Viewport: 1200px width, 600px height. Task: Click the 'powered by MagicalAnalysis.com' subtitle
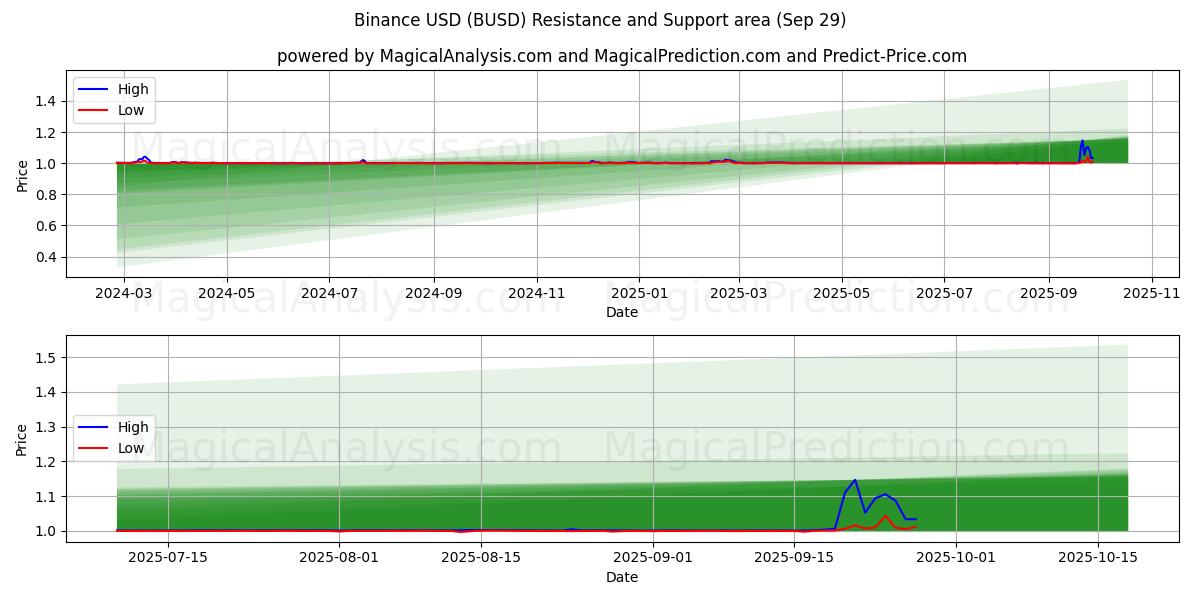(x=621, y=56)
